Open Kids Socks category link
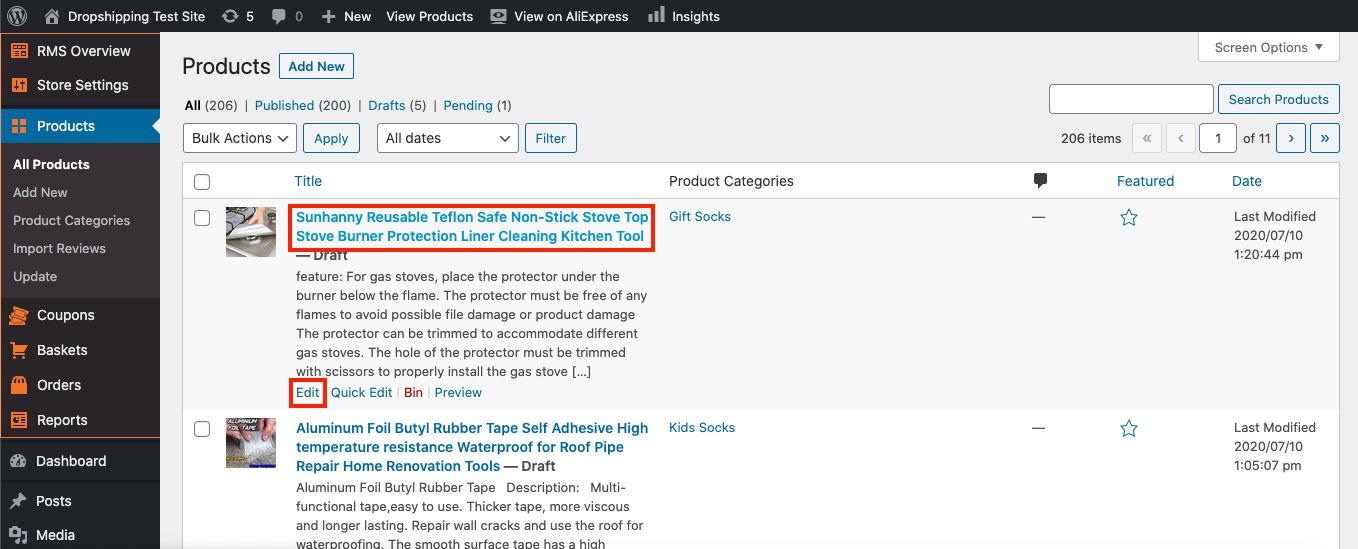This screenshot has width=1358, height=549. pos(702,427)
